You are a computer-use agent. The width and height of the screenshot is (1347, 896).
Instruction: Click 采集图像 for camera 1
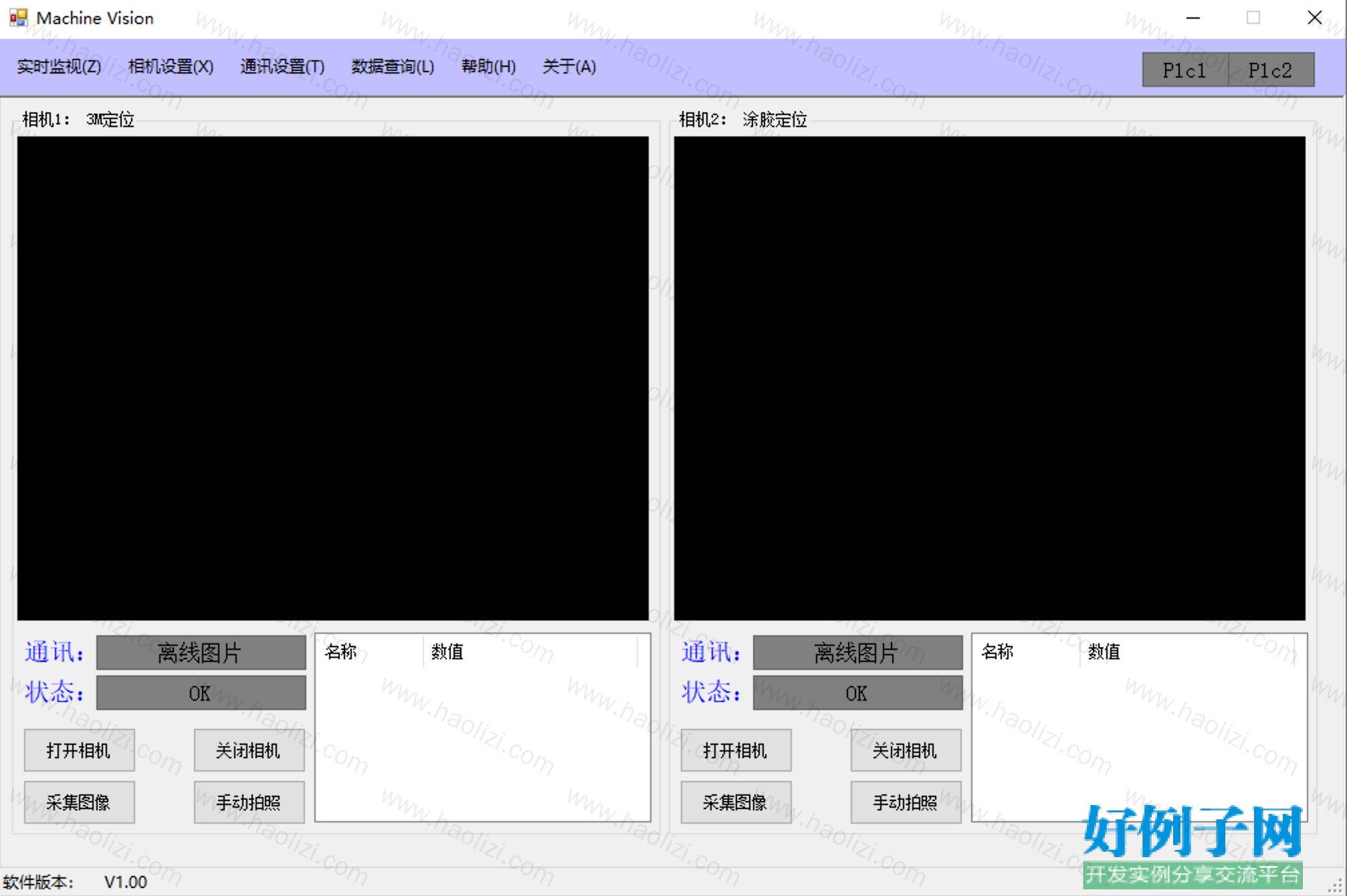(x=79, y=802)
